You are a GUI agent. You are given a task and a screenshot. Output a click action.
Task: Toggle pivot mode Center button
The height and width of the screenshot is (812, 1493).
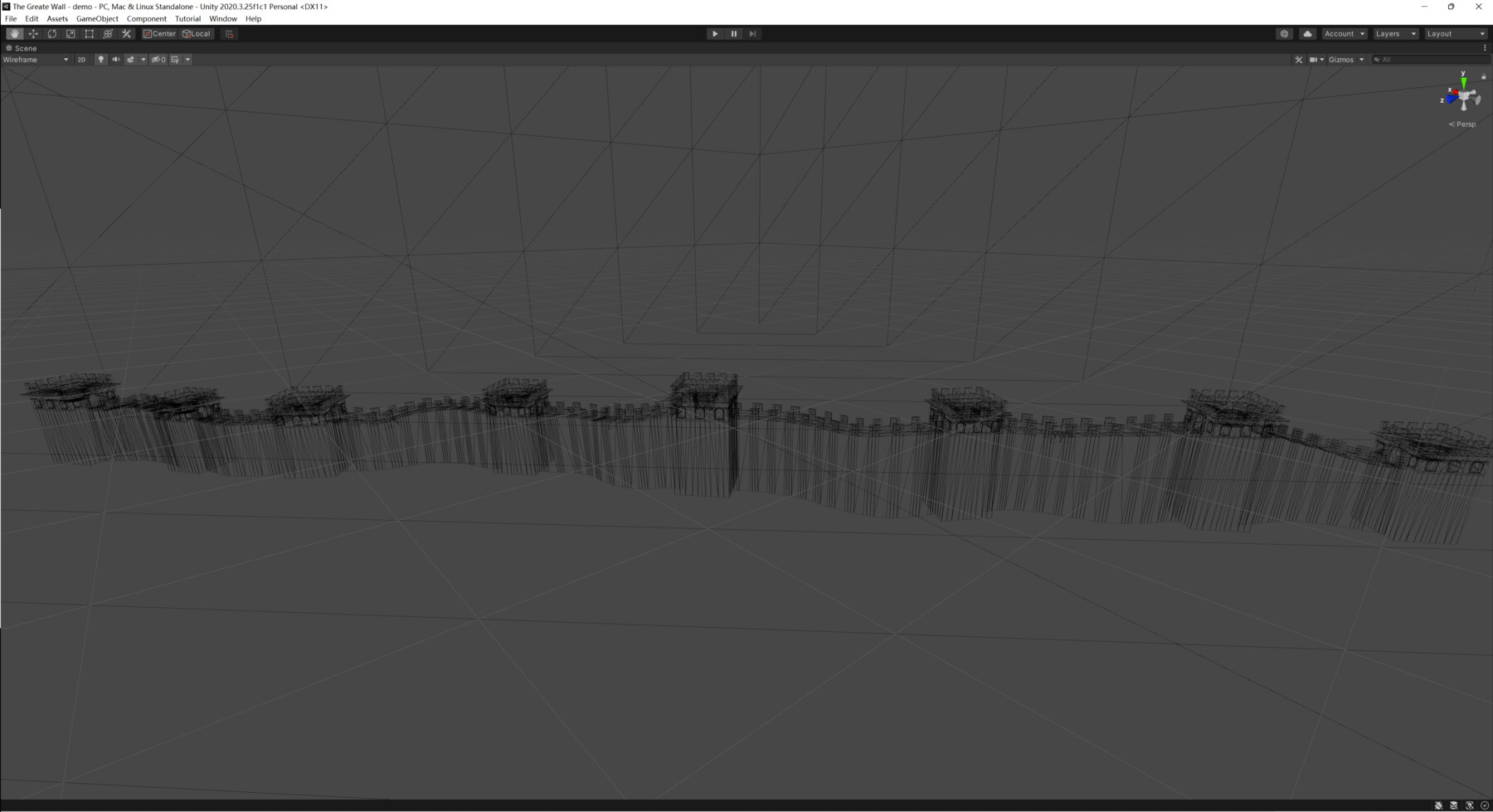[x=159, y=34]
